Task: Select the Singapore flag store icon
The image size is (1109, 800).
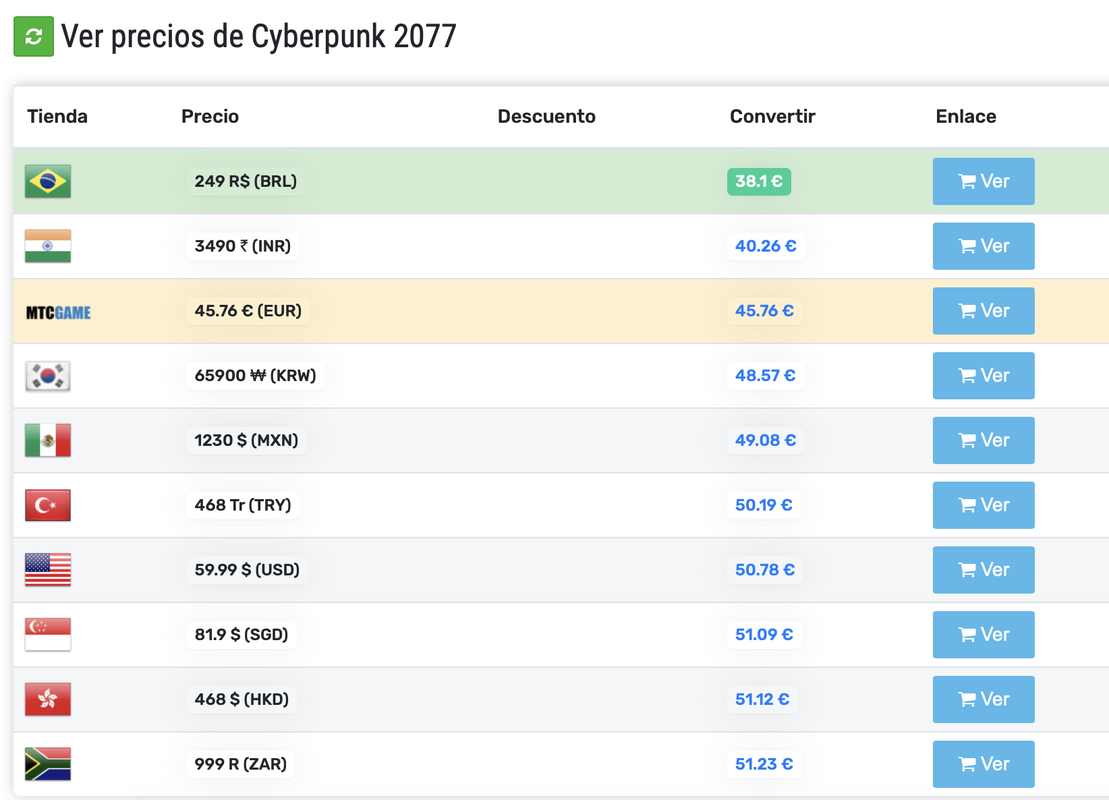Action: 47,634
